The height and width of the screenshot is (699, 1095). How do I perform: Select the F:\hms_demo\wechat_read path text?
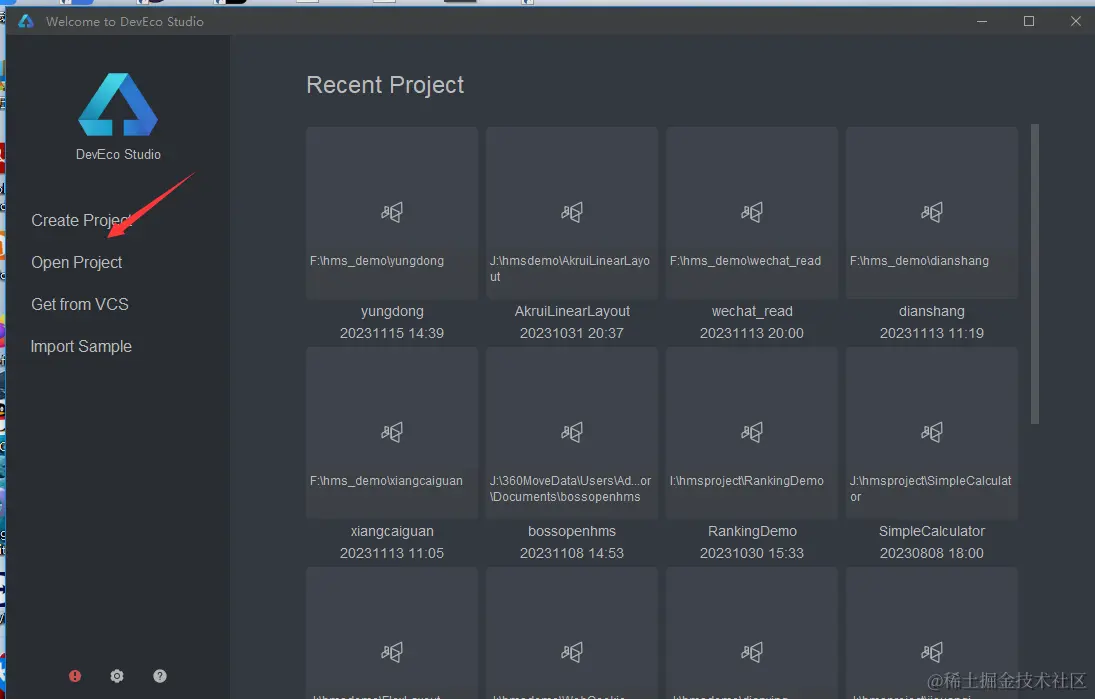(745, 260)
